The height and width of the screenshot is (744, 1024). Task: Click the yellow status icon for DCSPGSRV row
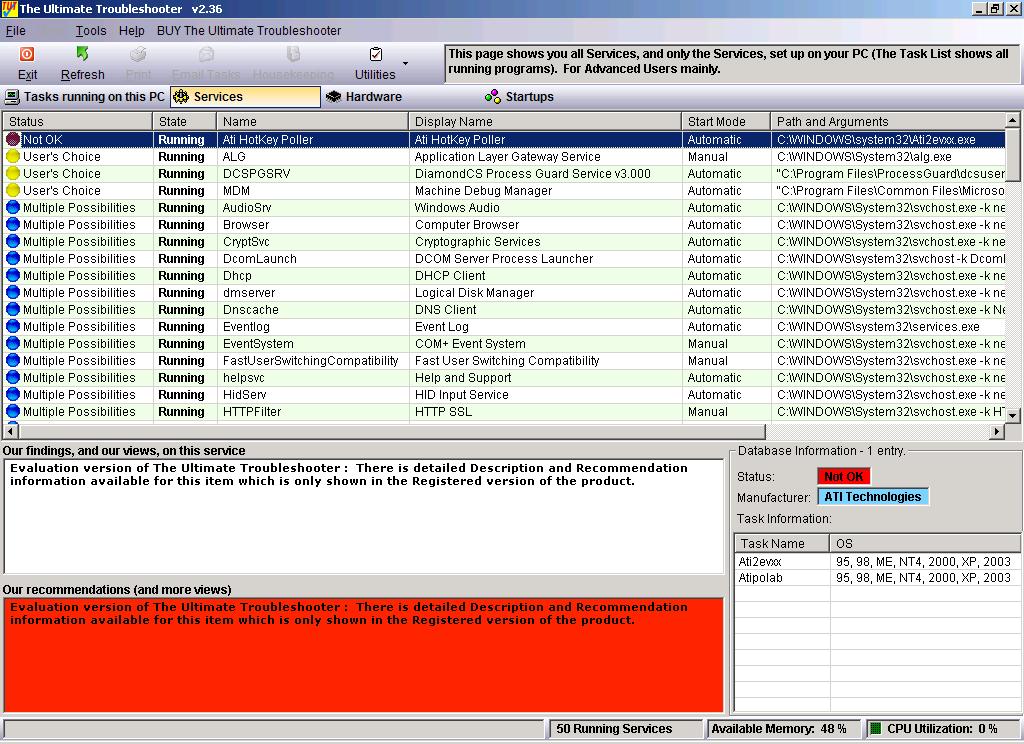(13, 173)
